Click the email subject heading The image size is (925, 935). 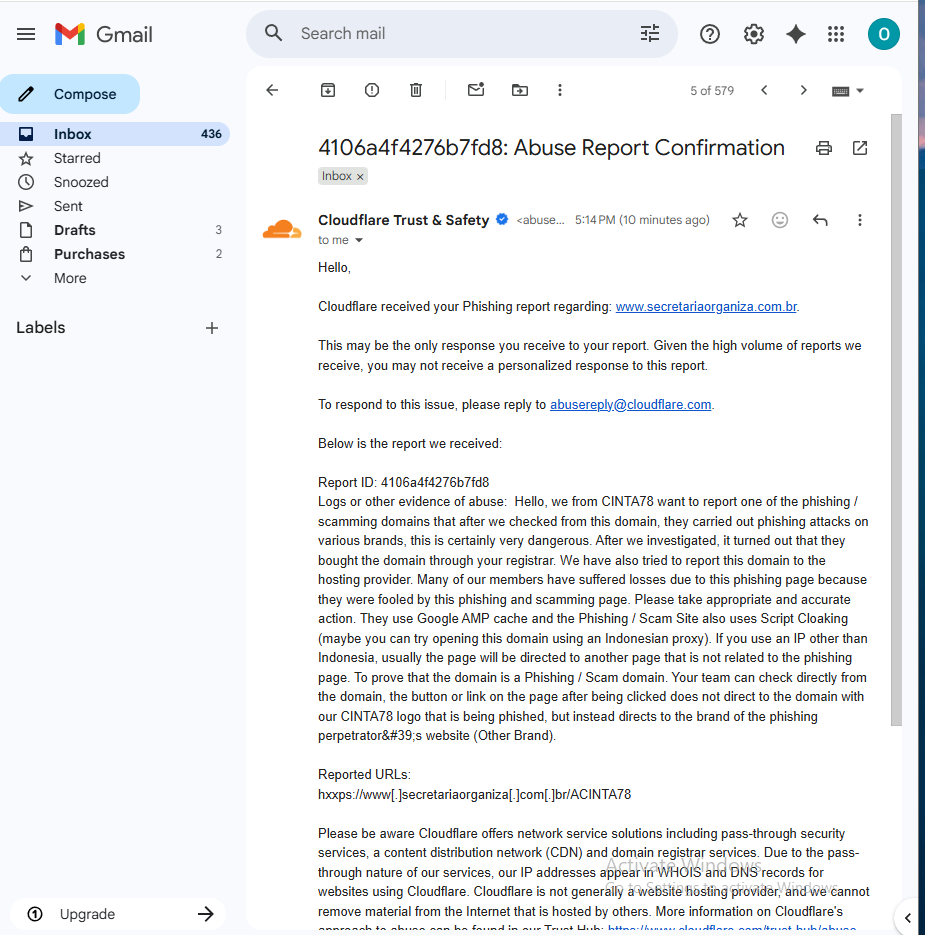(x=551, y=147)
